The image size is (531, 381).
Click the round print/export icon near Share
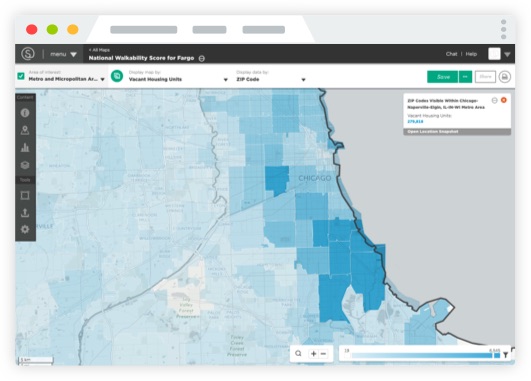click(505, 77)
